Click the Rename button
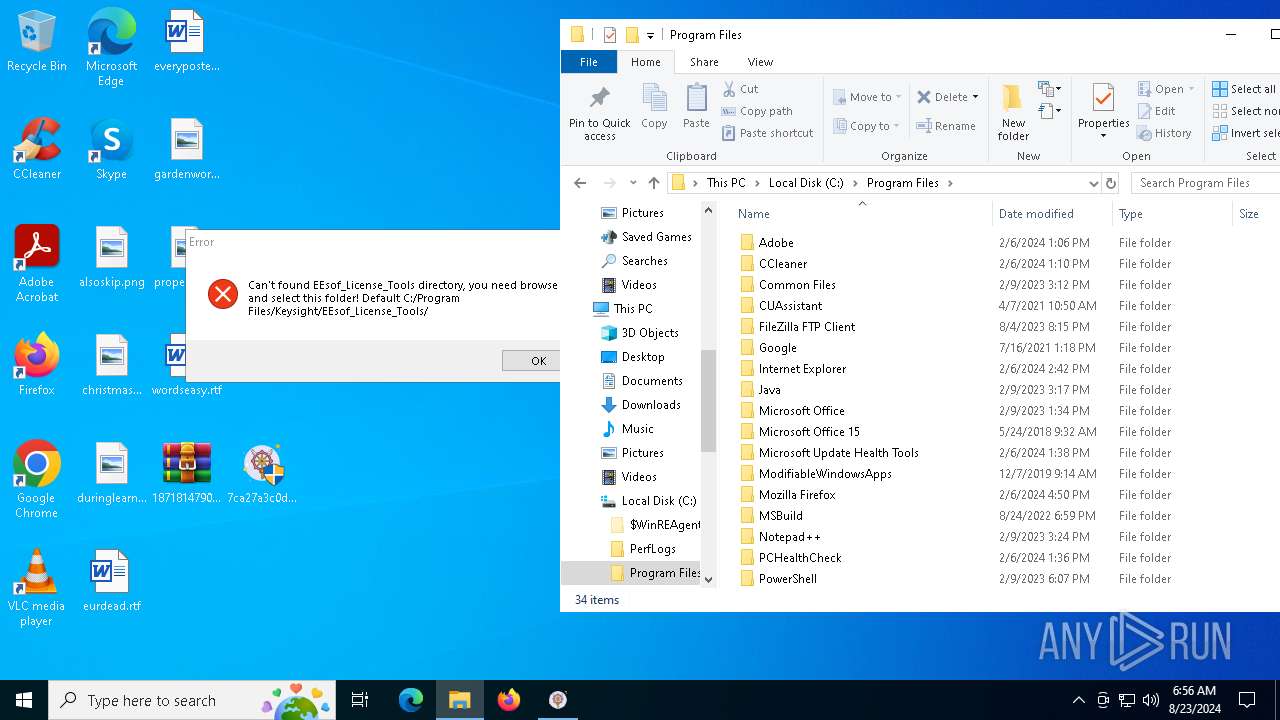Viewport: 1280px width, 720px height. click(x=946, y=126)
